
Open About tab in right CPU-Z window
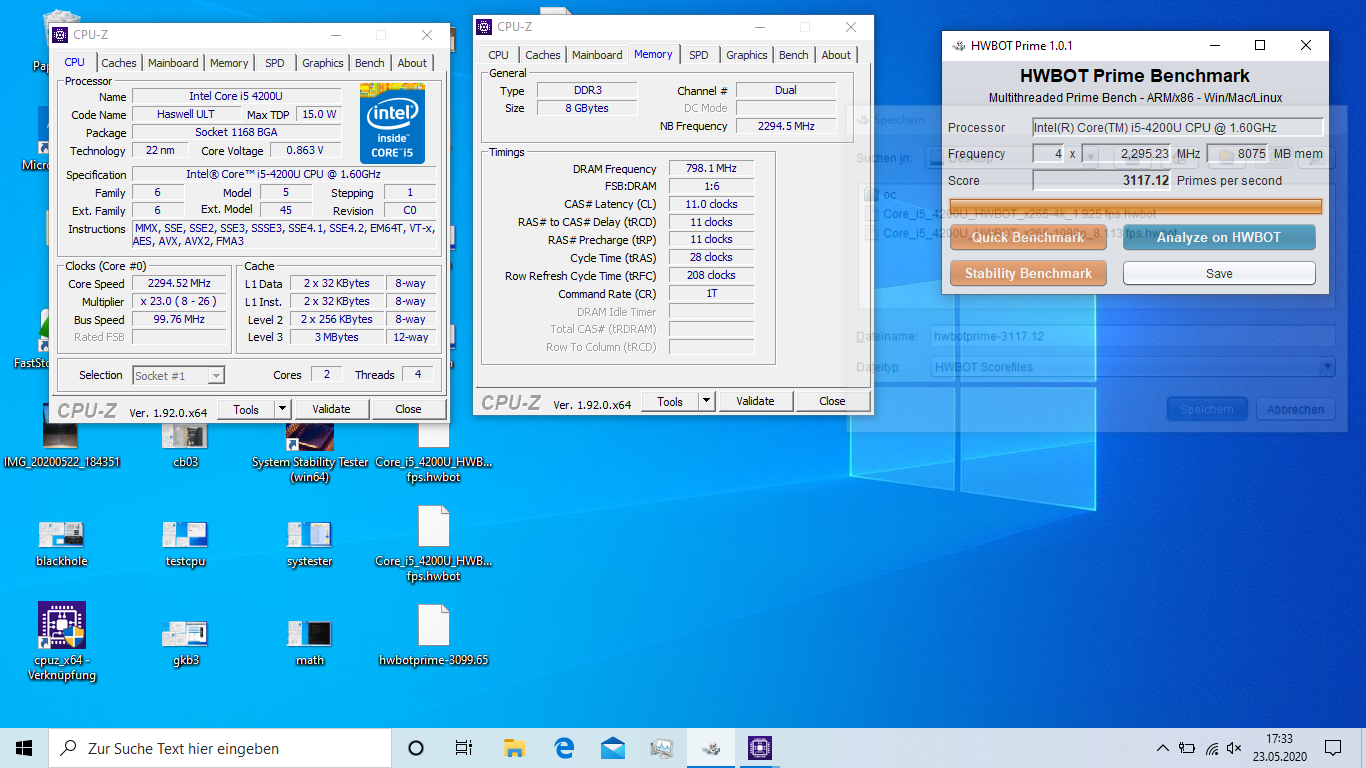837,55
